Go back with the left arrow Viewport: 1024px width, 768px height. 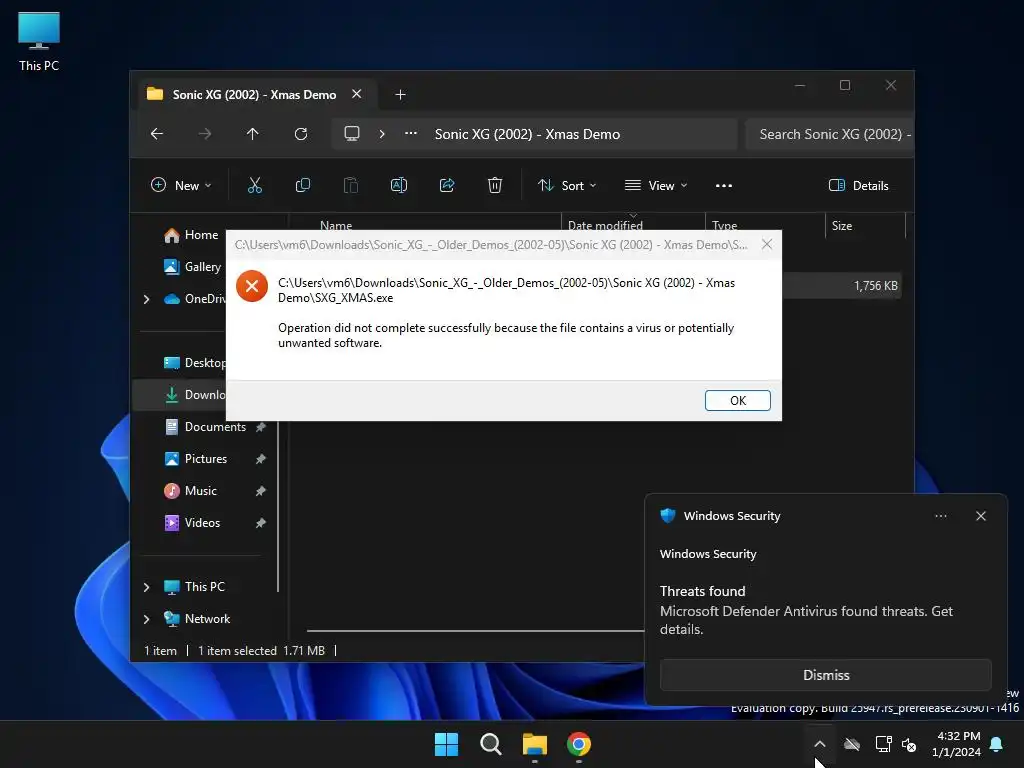click(157, 134)
